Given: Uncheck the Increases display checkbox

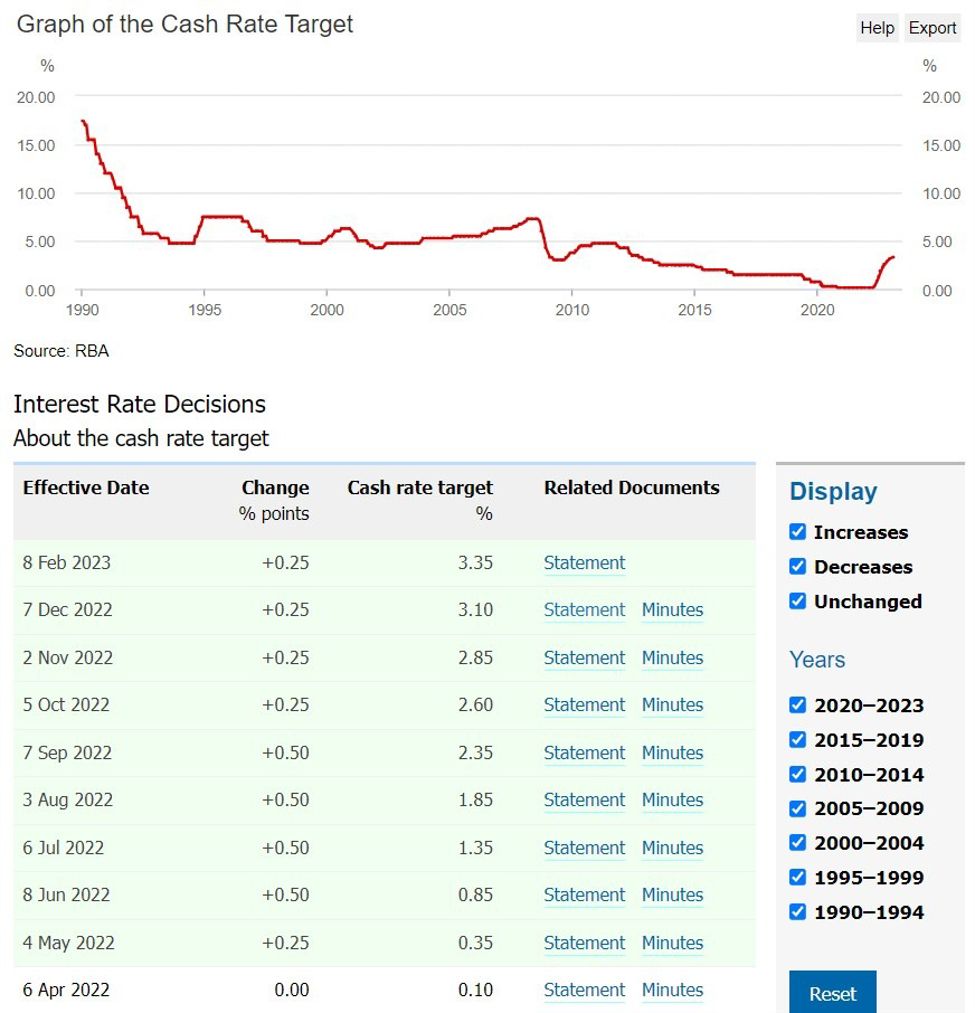Looking at the screenshot, I should coord(797,532).
